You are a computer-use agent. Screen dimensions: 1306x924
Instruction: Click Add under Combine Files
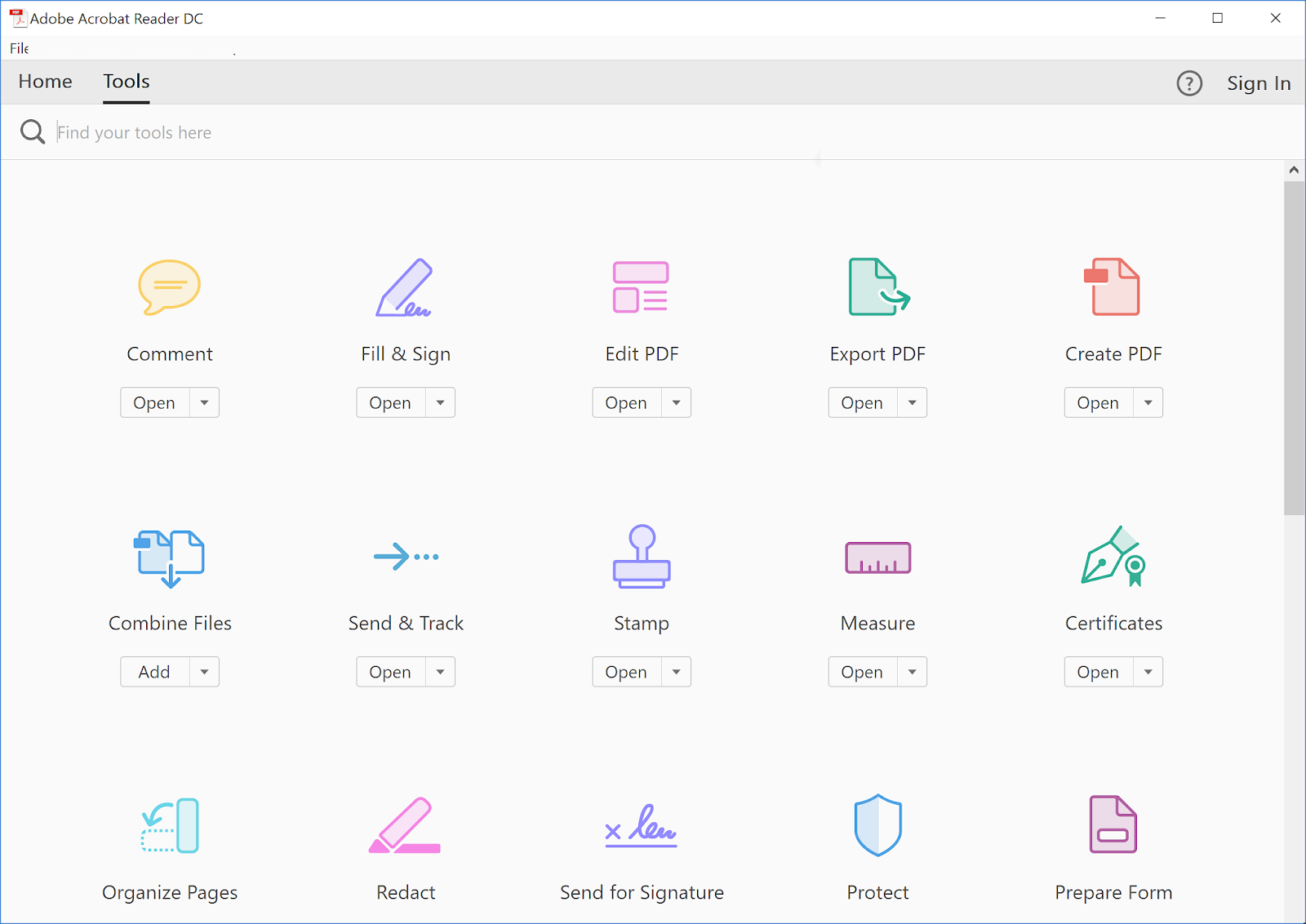155,672
